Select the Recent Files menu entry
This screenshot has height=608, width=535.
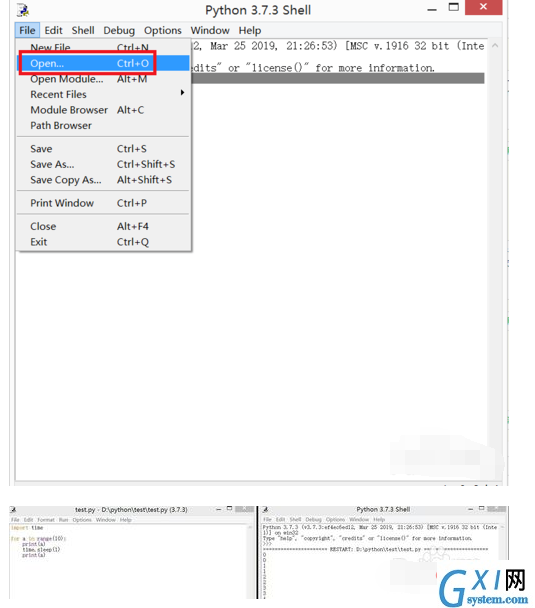pyautogui.click(x=104, y=94)
